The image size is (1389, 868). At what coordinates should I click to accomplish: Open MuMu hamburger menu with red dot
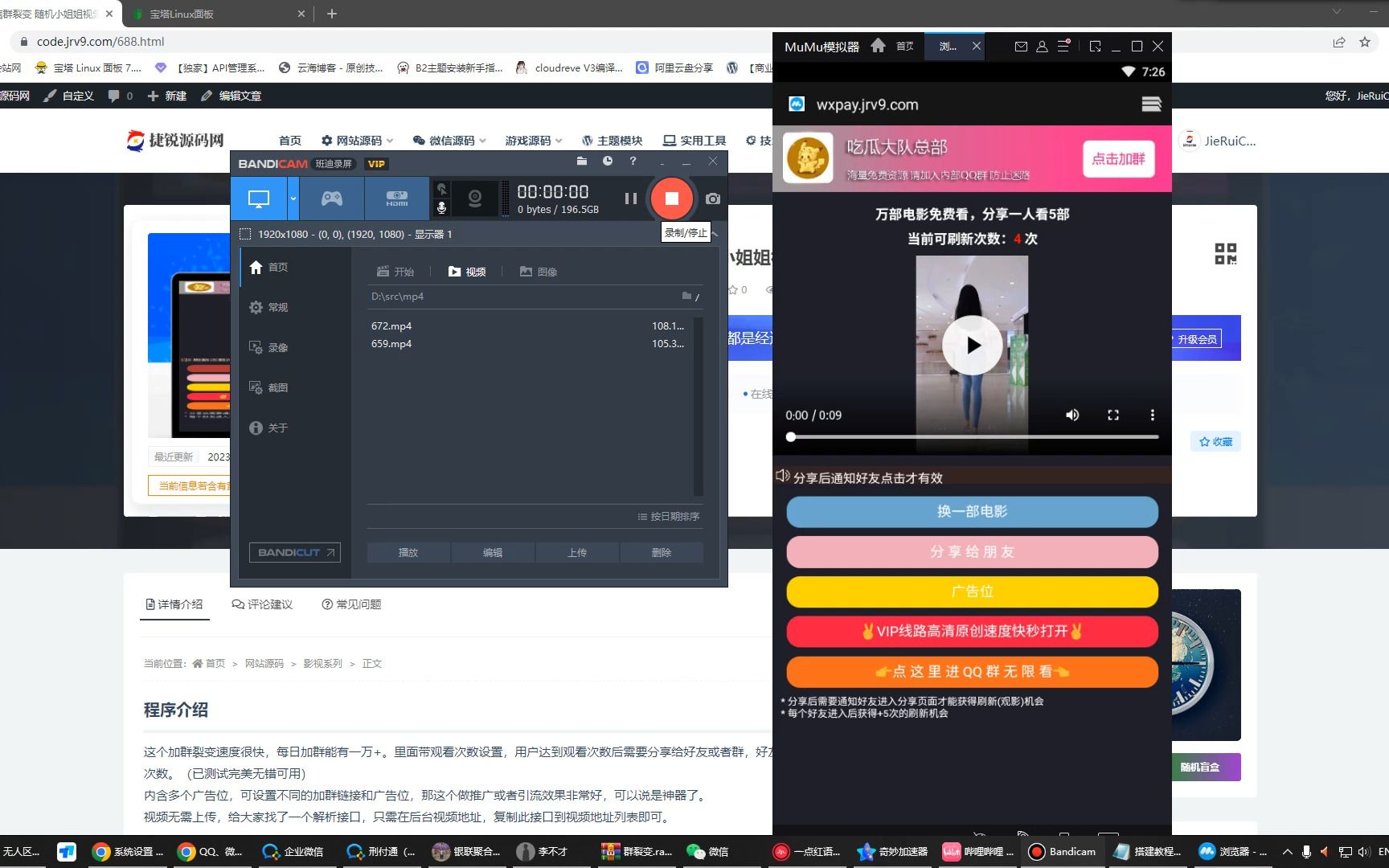pos(1063,46)
